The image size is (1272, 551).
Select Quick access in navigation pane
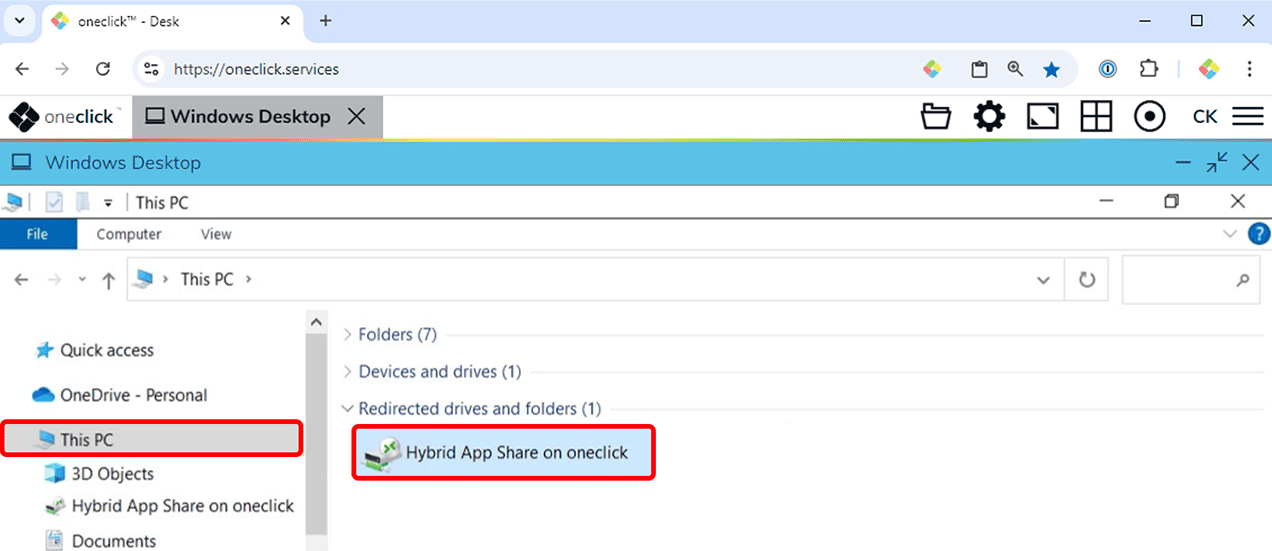pos(106,350)
